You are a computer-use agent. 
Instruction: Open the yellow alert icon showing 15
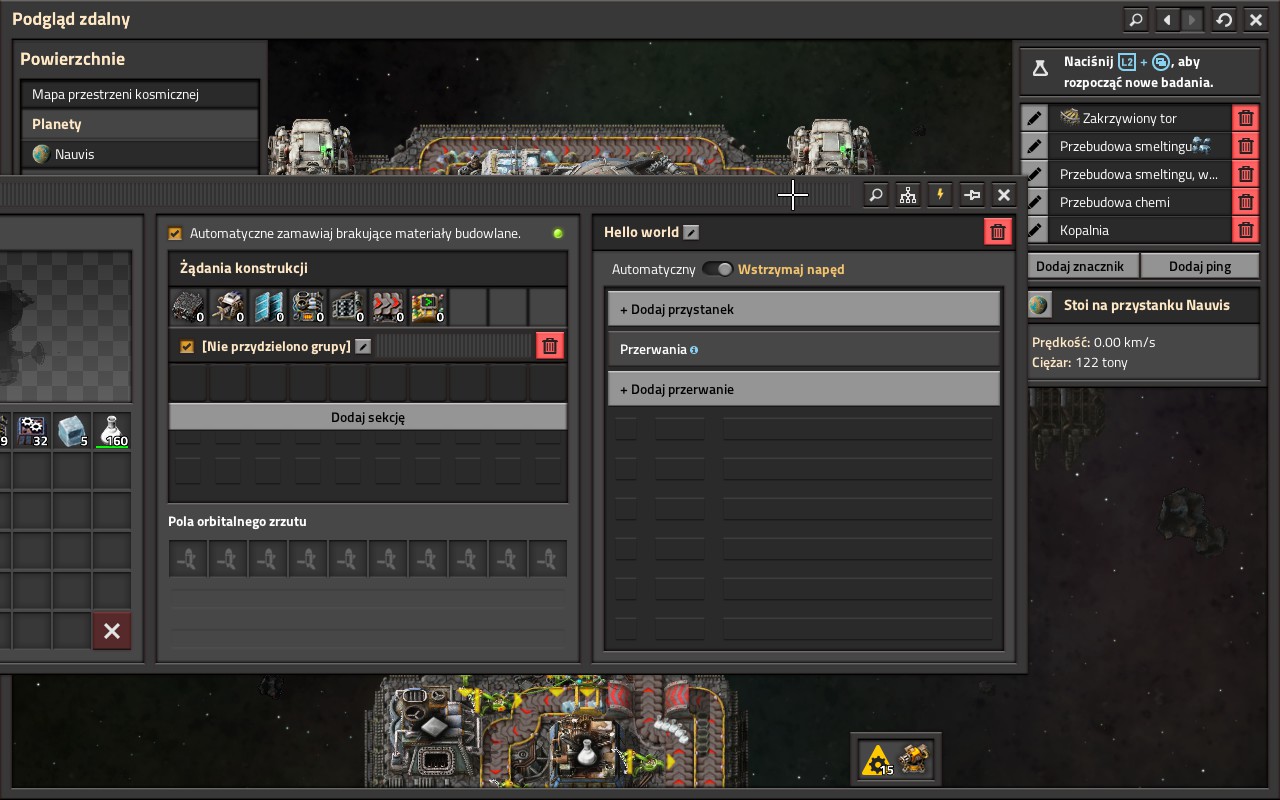[x=878, y=760]
